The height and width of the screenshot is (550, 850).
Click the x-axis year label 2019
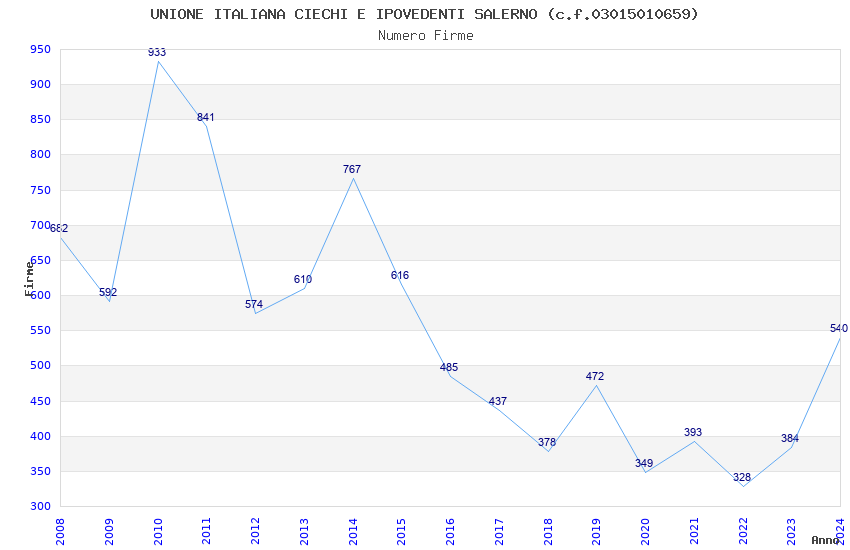[597, 531]
